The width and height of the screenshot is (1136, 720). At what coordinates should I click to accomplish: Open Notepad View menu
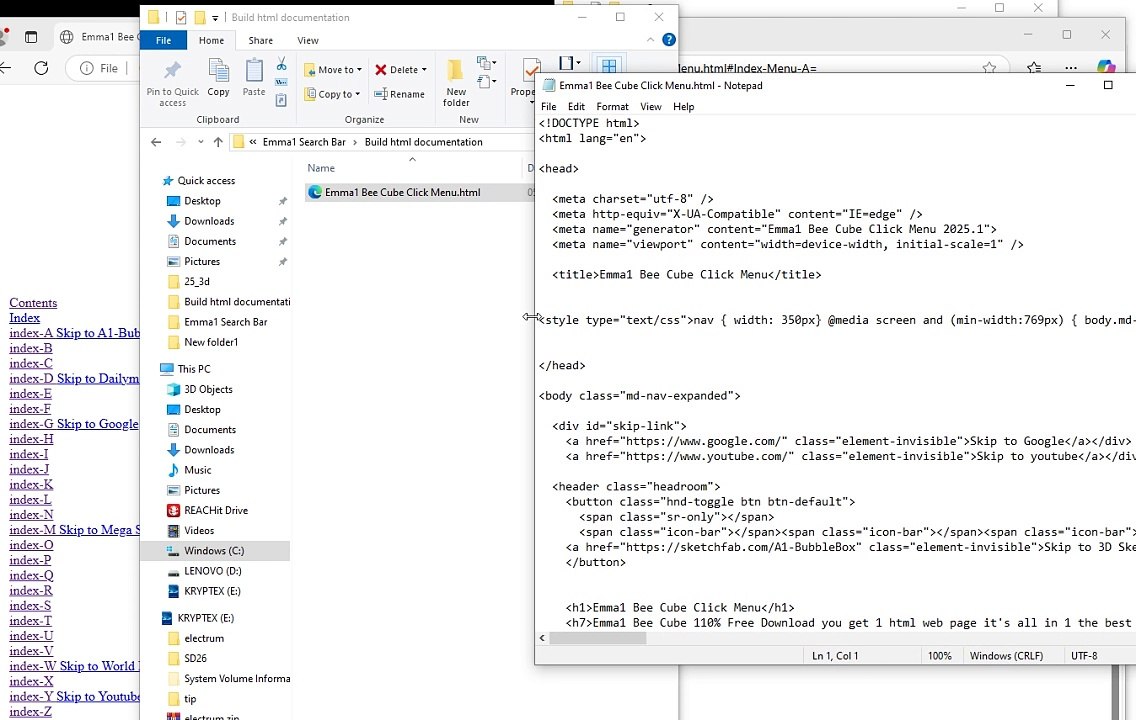(x=651, y=106)
